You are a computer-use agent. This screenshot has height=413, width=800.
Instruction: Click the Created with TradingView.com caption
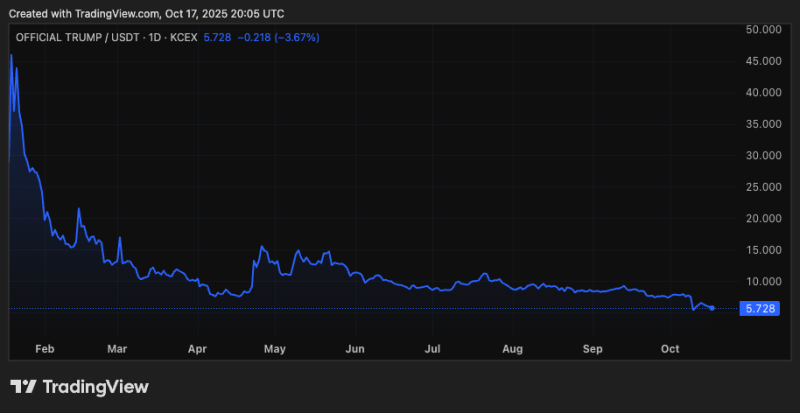[x=145, y=12]
